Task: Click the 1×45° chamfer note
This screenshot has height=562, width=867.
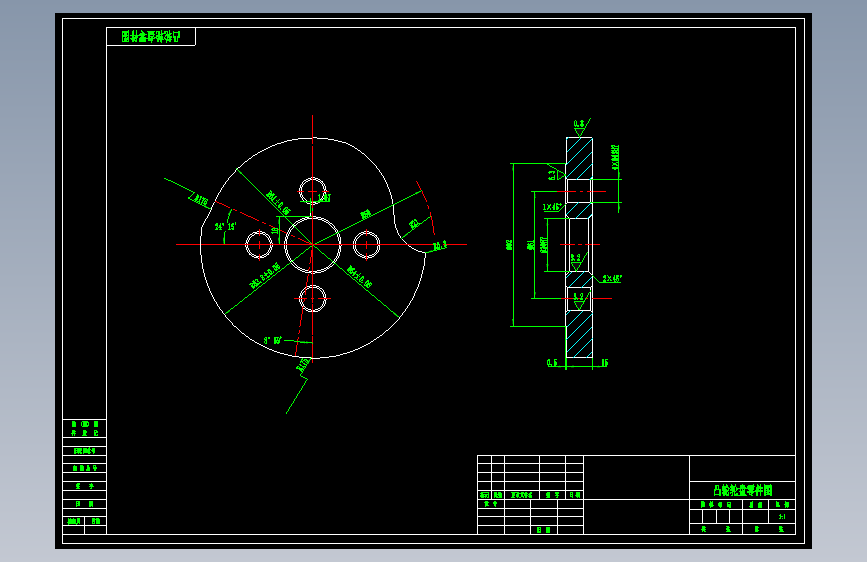Action: click(552, 207)
